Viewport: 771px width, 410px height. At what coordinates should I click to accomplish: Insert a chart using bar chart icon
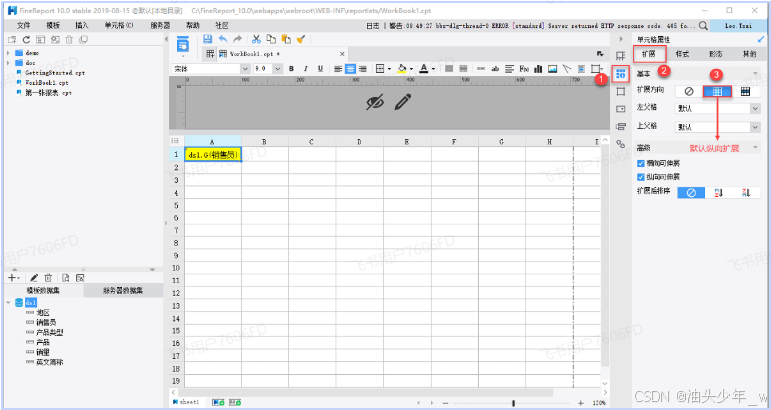coord(538,69)
